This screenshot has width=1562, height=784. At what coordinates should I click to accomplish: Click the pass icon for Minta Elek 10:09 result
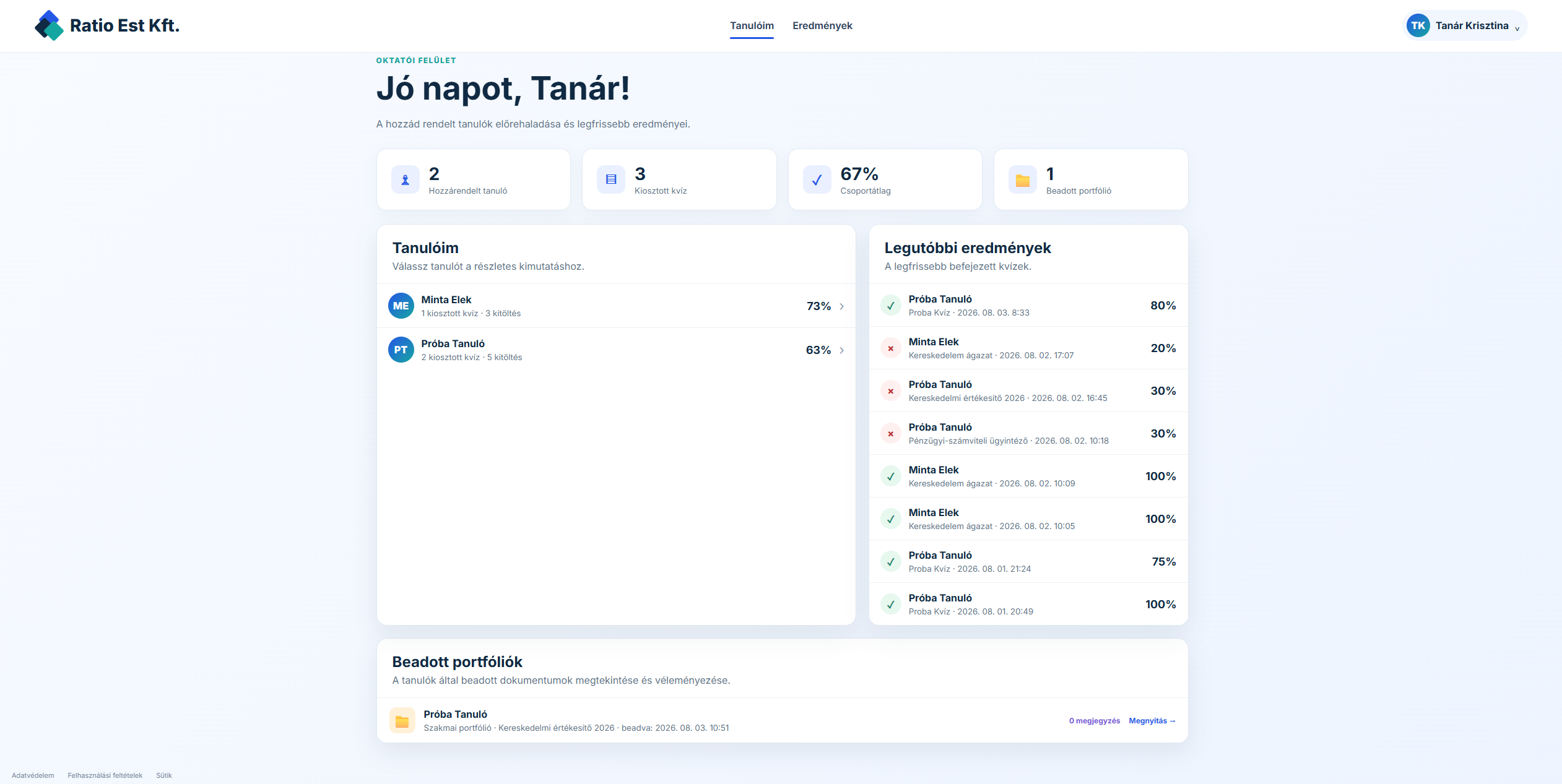pyautogui.click(x=891, y=476)
